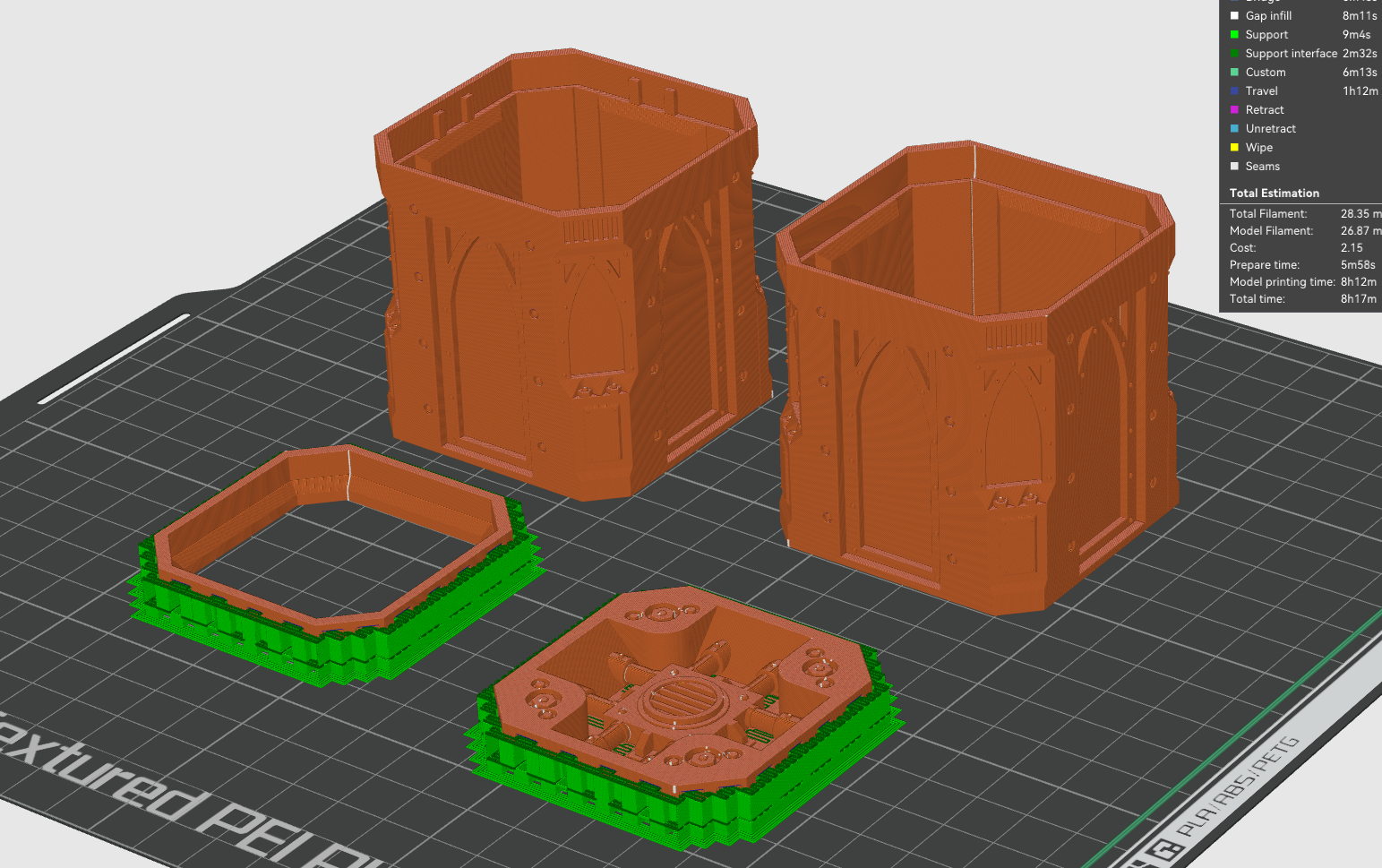Click the Total time row
Viewport: 1382px width, 868px height.
tap(1300, 299)
